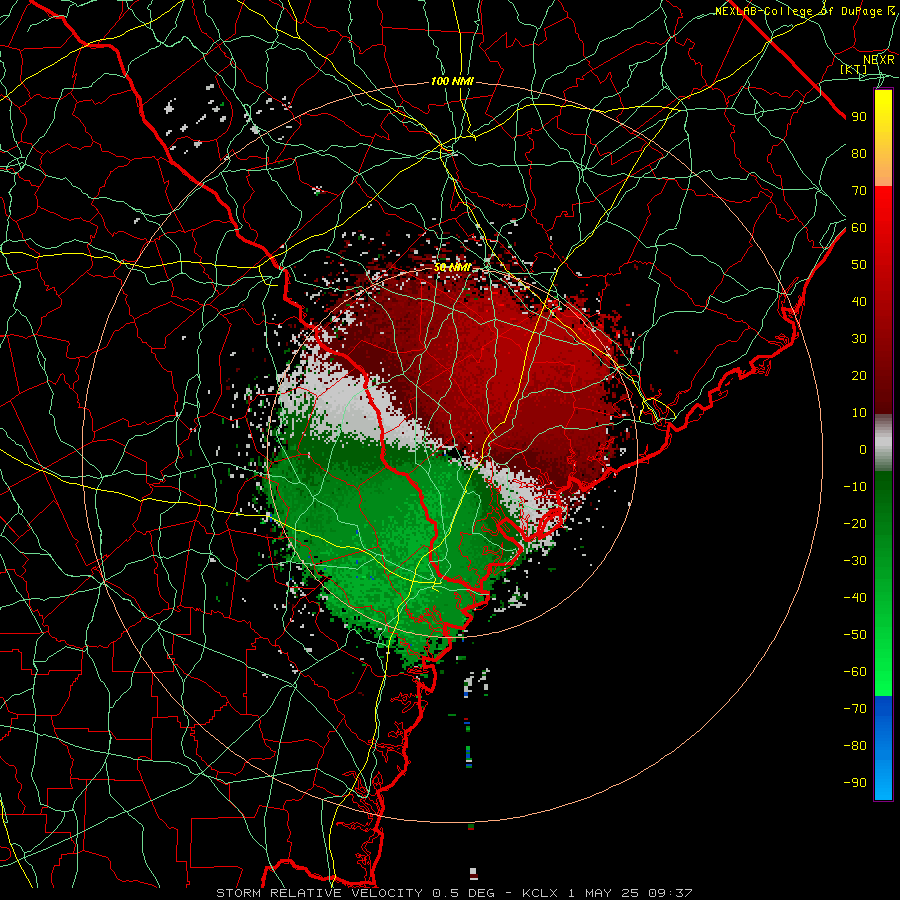Click the positive 20 value on the legend

tap(859, 375)
